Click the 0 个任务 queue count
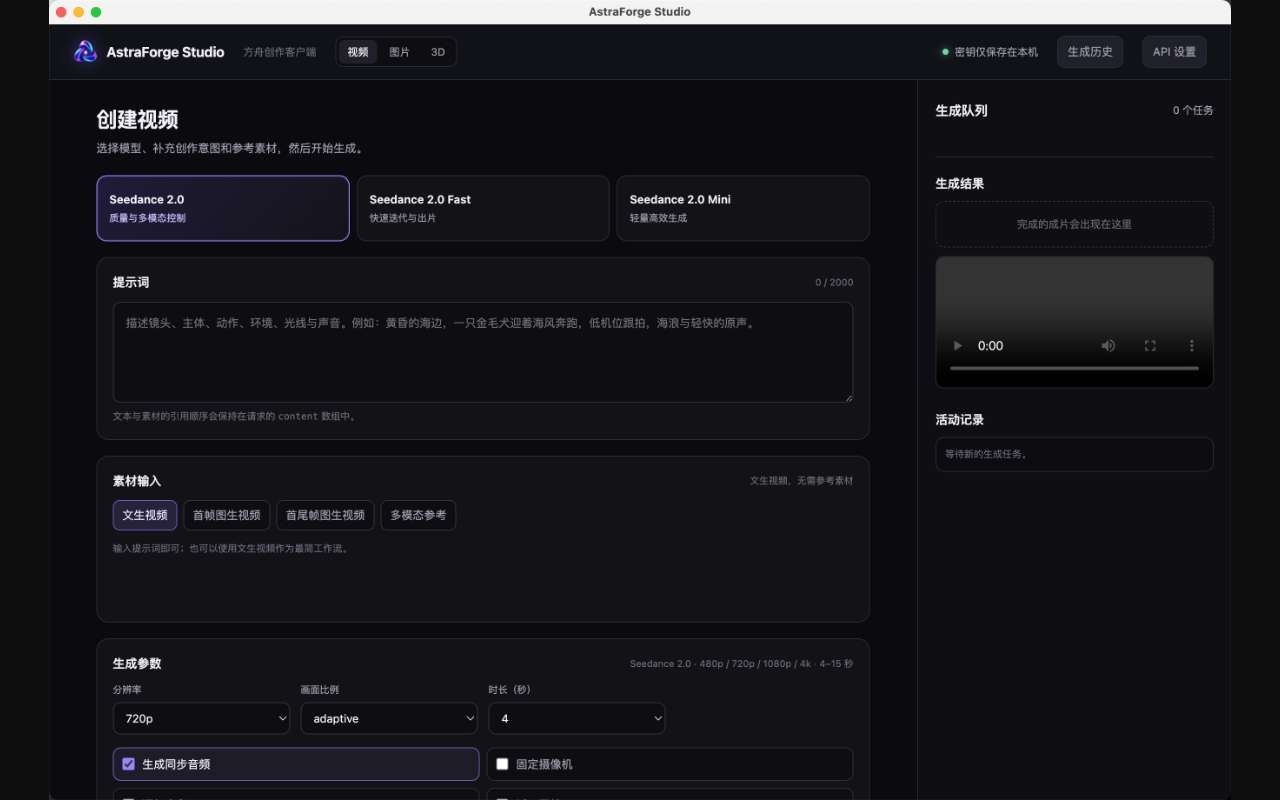The height and width of the screenshot is (800, 1280). tap(1193, 111)
